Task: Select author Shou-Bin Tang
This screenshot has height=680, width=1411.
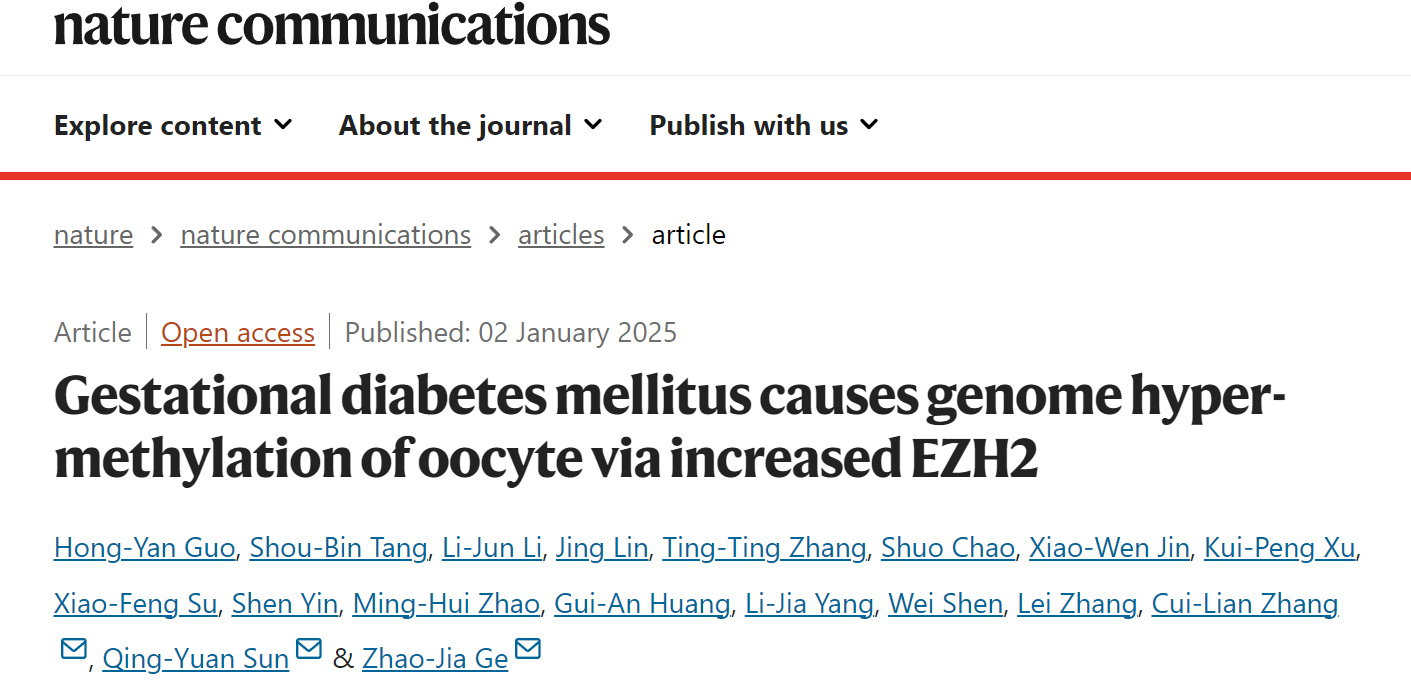Action: tap(338, 548)
